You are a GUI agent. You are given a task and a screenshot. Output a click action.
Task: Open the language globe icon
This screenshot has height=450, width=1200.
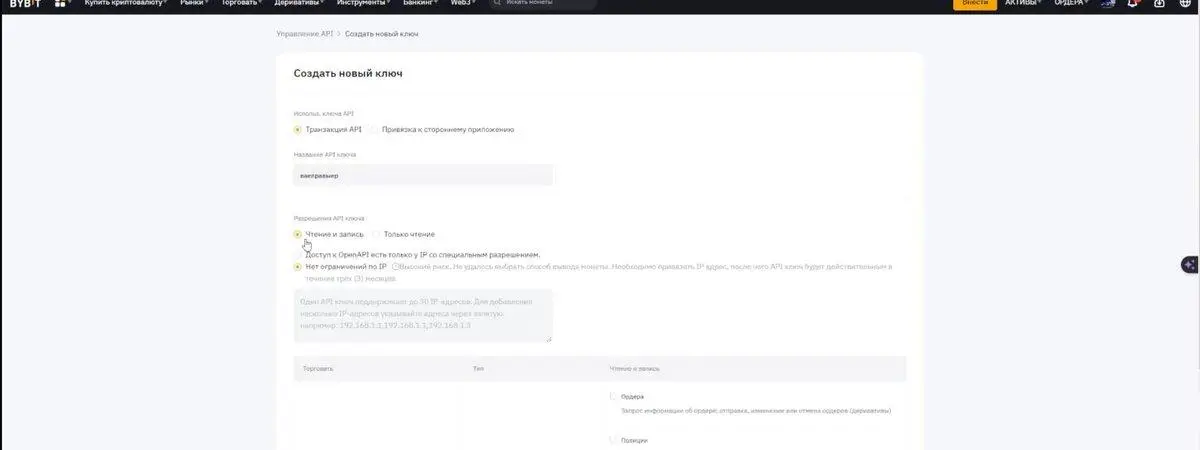coord(1186,4)
